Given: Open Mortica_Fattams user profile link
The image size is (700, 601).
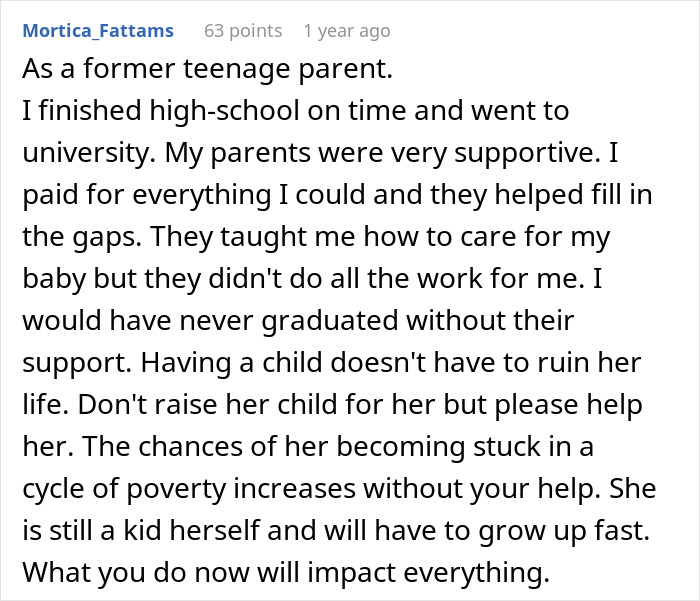Looking at the screenshot, I should [x=98, y=31].
